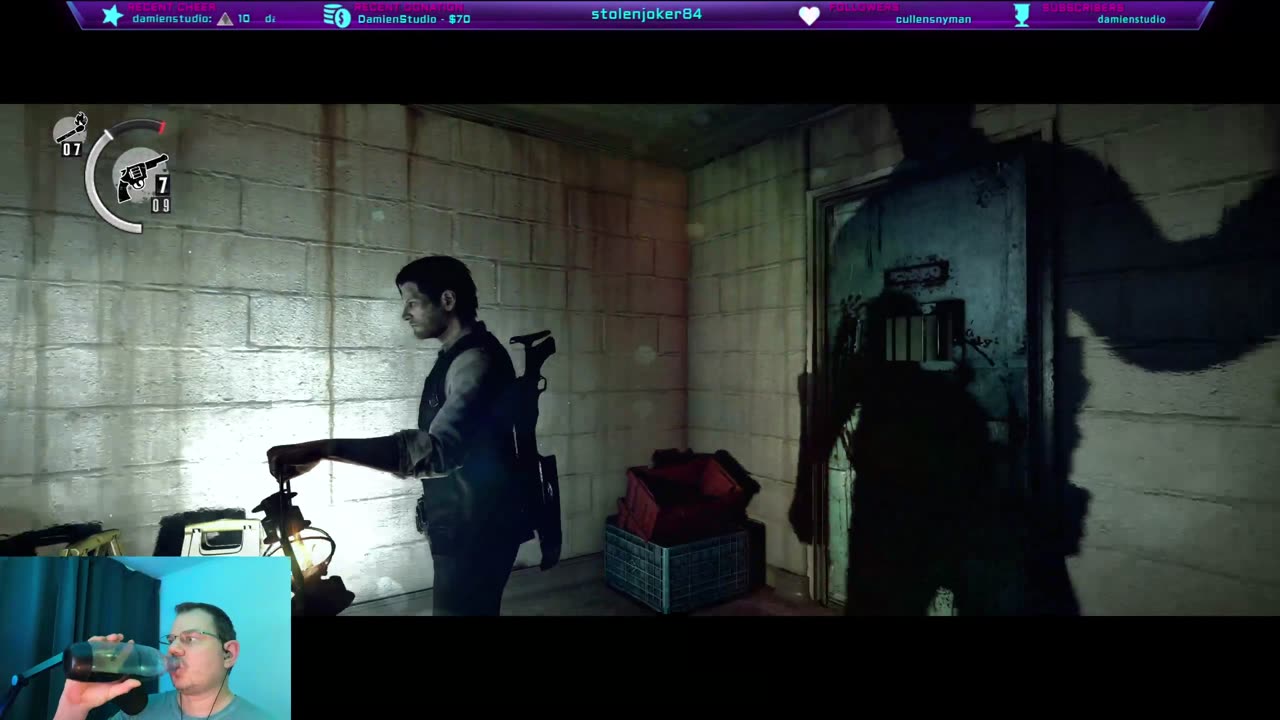The image size is (1280, 720).
Task: Click the "DamienStudio - $70" donation text
Action: pyautogui.click(x=414, y=19)
